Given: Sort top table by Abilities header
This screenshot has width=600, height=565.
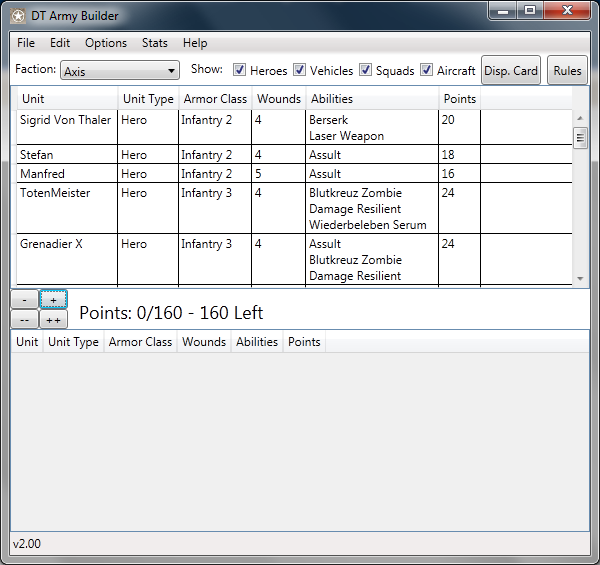Looking at the screenshot, I should click(372, 99).
